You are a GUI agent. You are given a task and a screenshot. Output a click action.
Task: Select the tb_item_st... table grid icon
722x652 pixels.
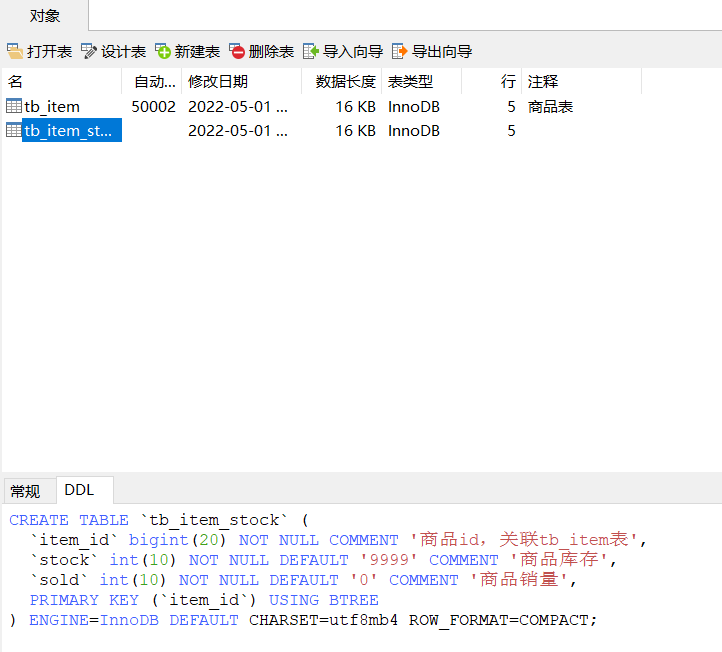(14, 130)
